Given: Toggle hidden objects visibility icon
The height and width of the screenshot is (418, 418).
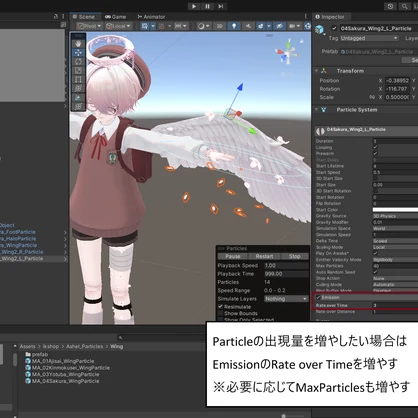Looking at the screenshot, I should pyautogui.click(x=279, y=26).
